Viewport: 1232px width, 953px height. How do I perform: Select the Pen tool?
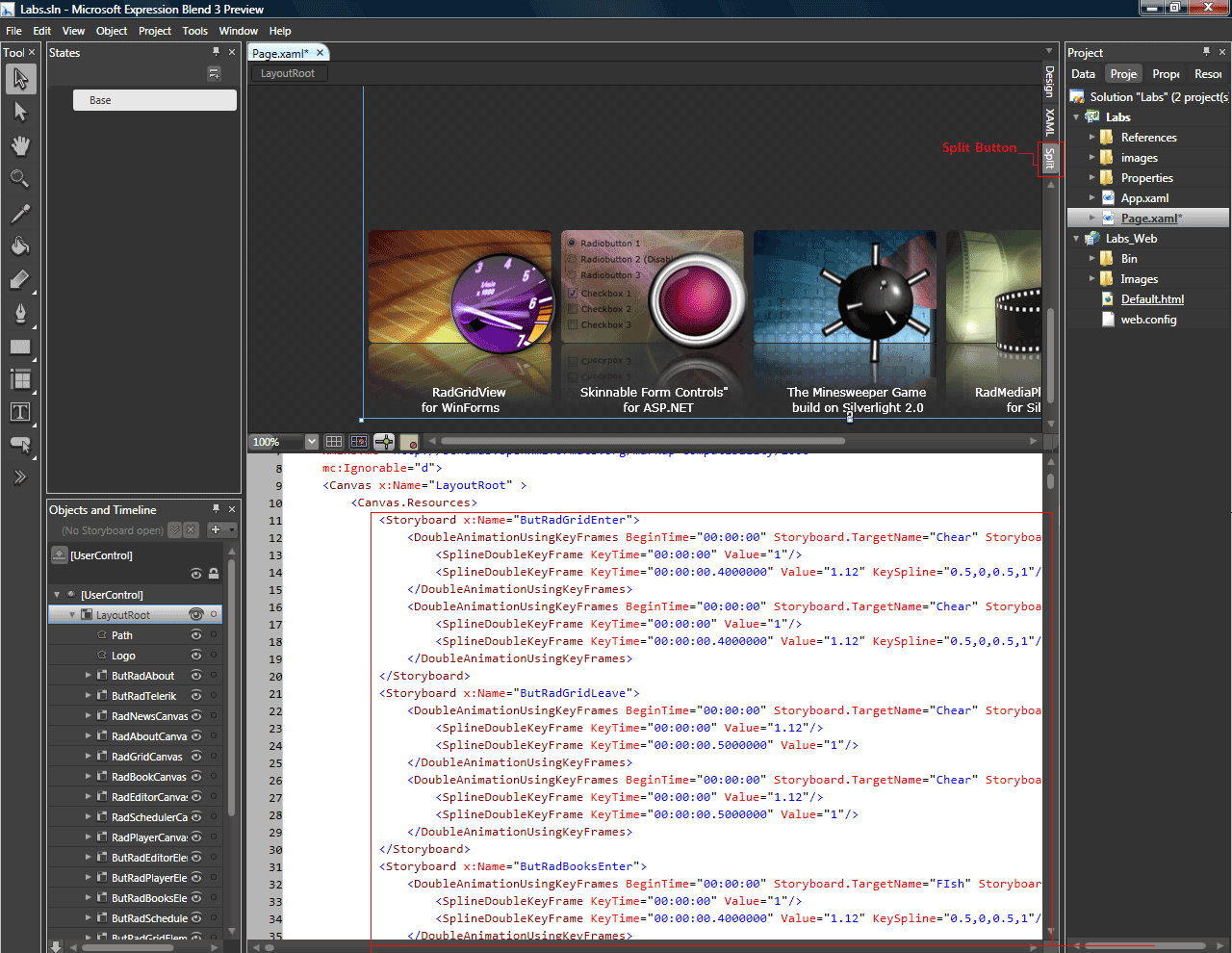(20, 314)
